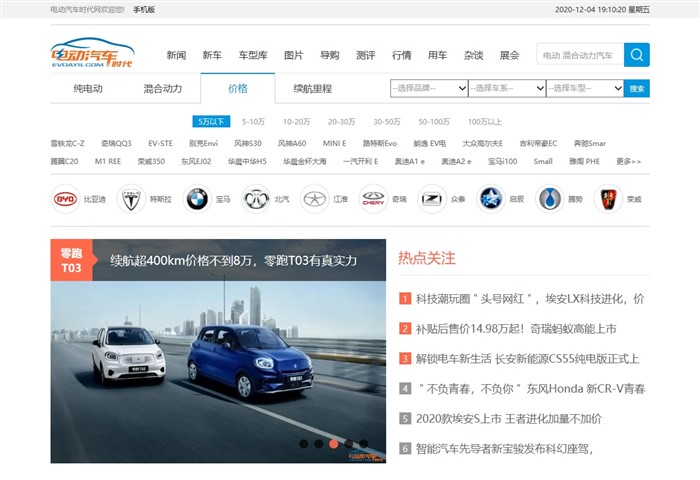Open the 新闻 menu item
This screenshot has width=700, height=480.
coord(176,55)
